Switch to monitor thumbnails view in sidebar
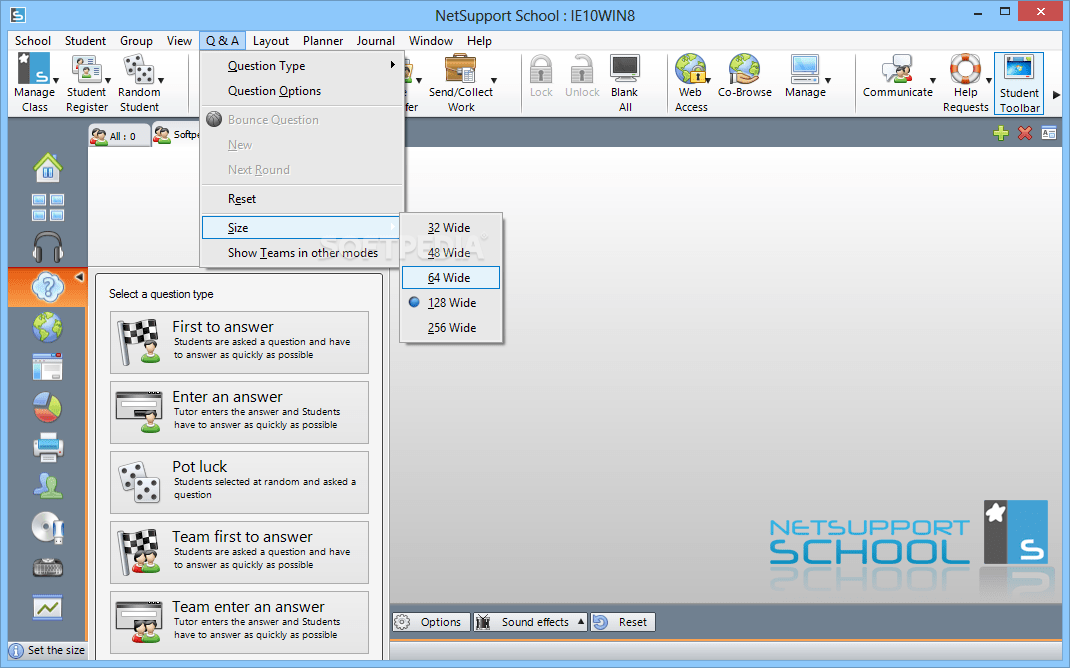The width and height of the screenshot is (1070, 668). (48, 207)
